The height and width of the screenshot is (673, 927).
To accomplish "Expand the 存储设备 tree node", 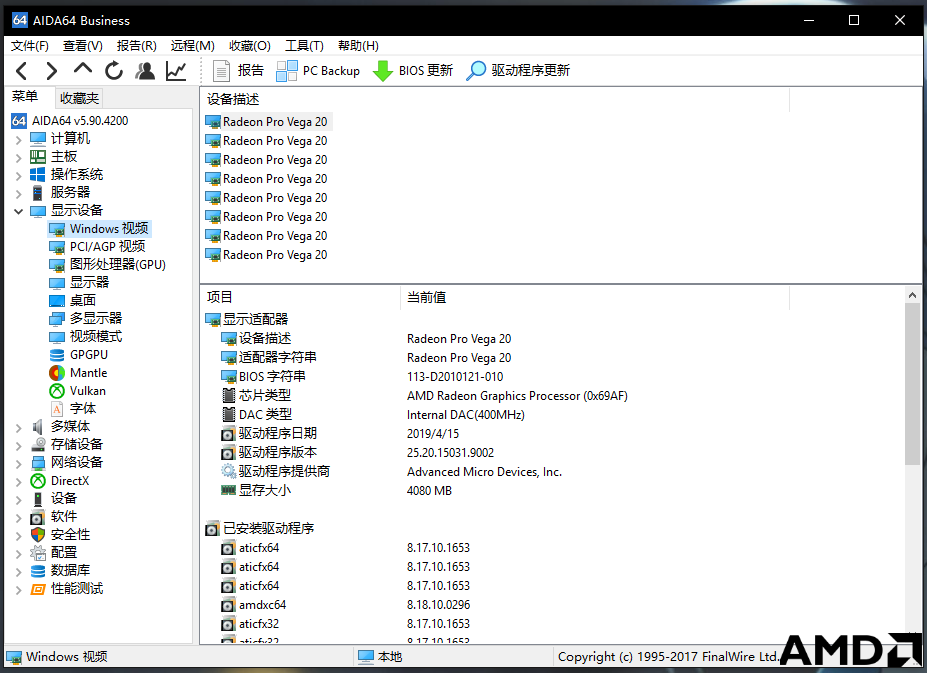I will (x=18, y=445).
